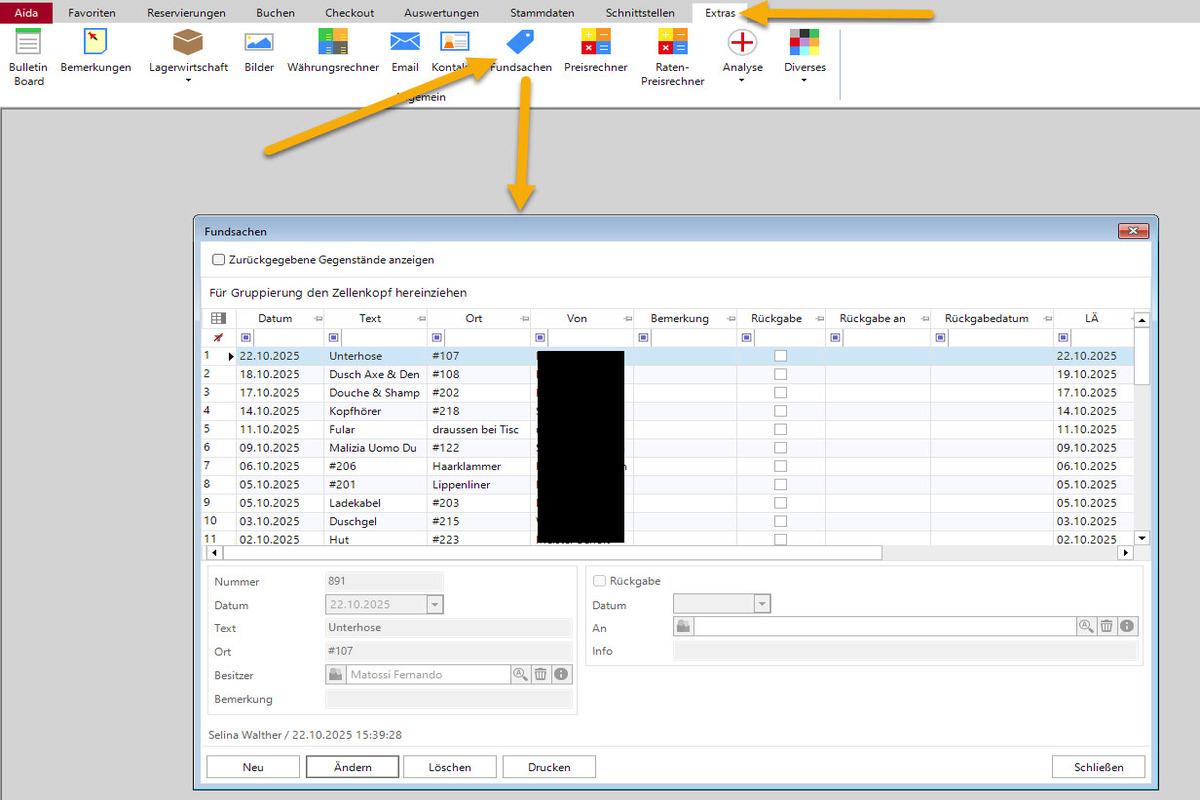Tick Rückgabe checkbox for Unterhose row
Screen dimensions: 1200x800
tap(780, 356)
